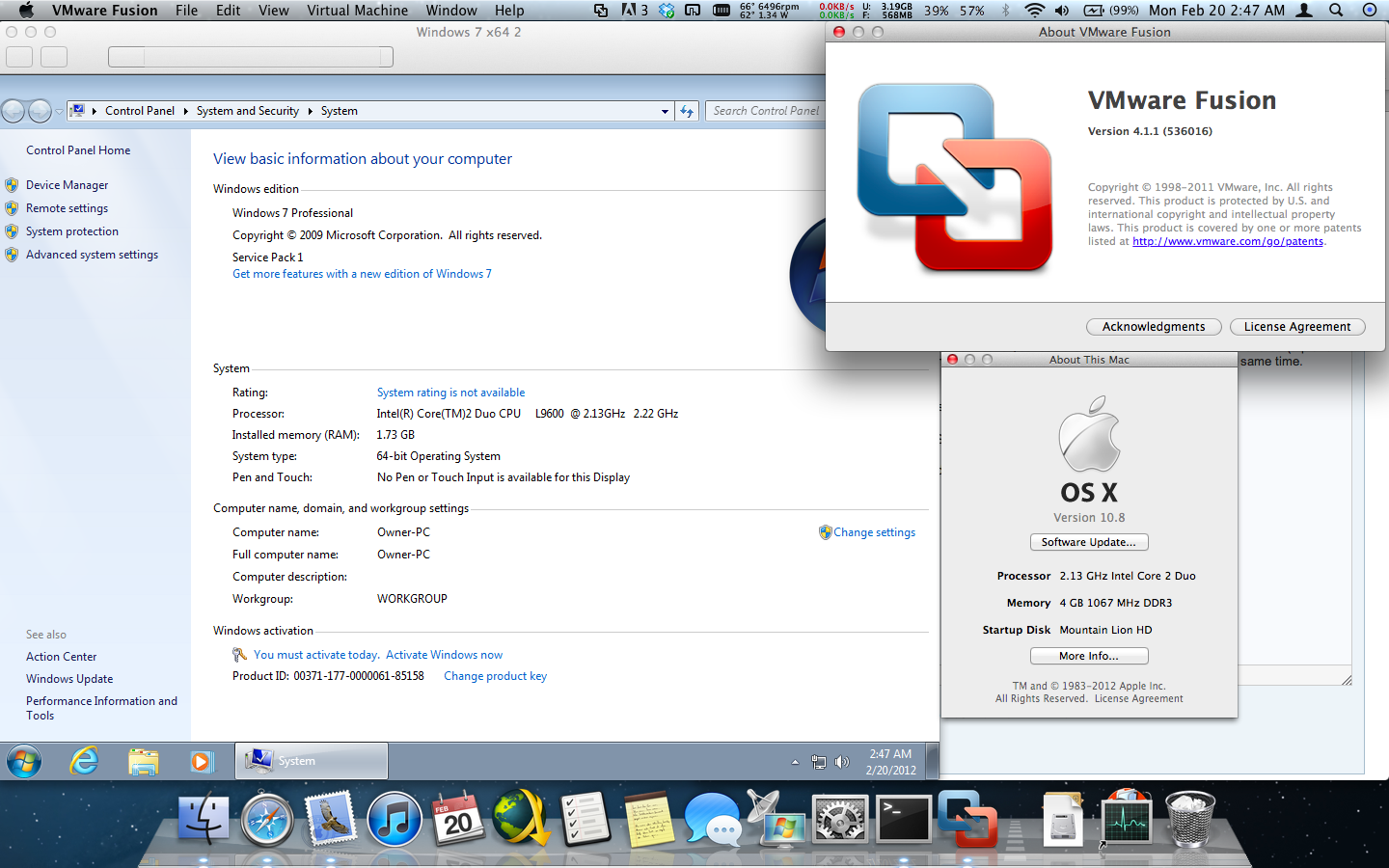The width and height of the screenshot is (1389, 868).
Task: Click the Bluetooth icon in the menu bar
Action: [1006, 10]
